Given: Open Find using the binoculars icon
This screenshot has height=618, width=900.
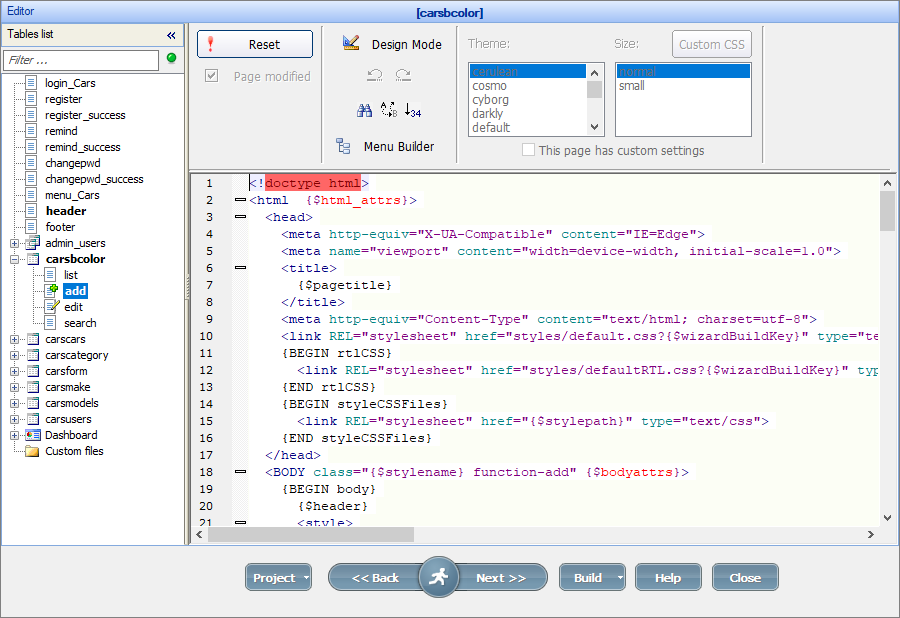Looking at the screenshot, I should (365, 110).
